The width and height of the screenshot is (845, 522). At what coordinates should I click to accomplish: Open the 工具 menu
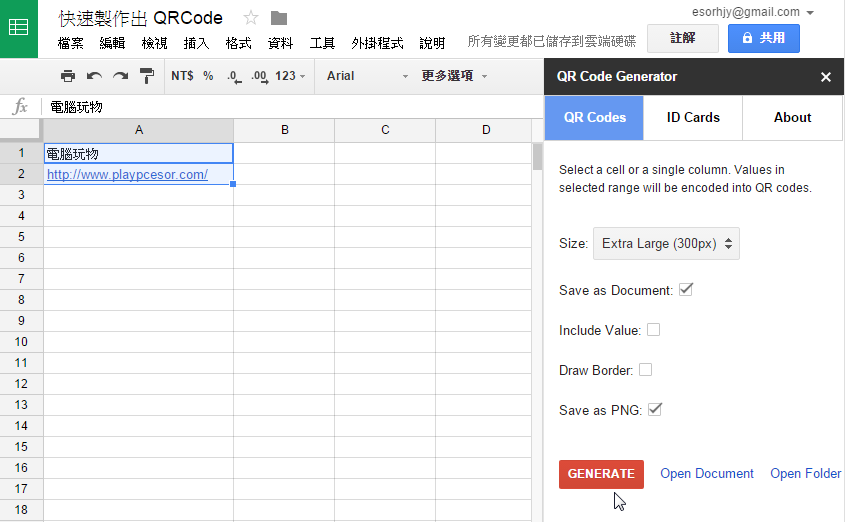pyautogui.click(x=322, y=43)
